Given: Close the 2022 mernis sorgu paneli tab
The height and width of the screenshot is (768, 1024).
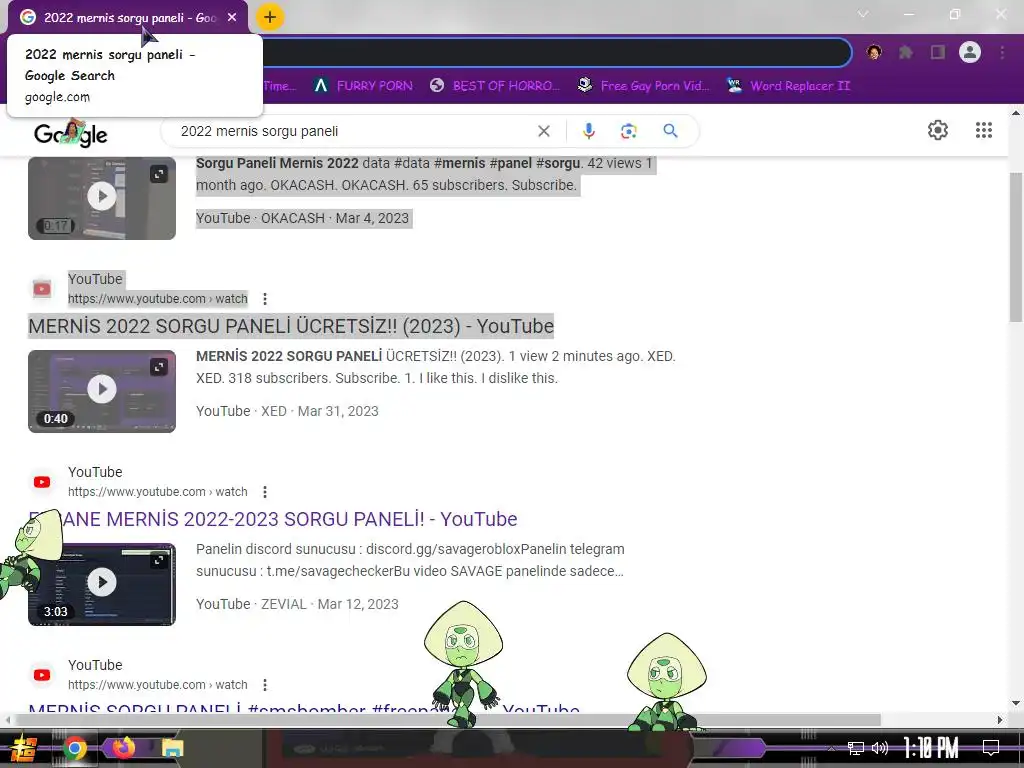Looking at the screenshot, I should point(232,18).
